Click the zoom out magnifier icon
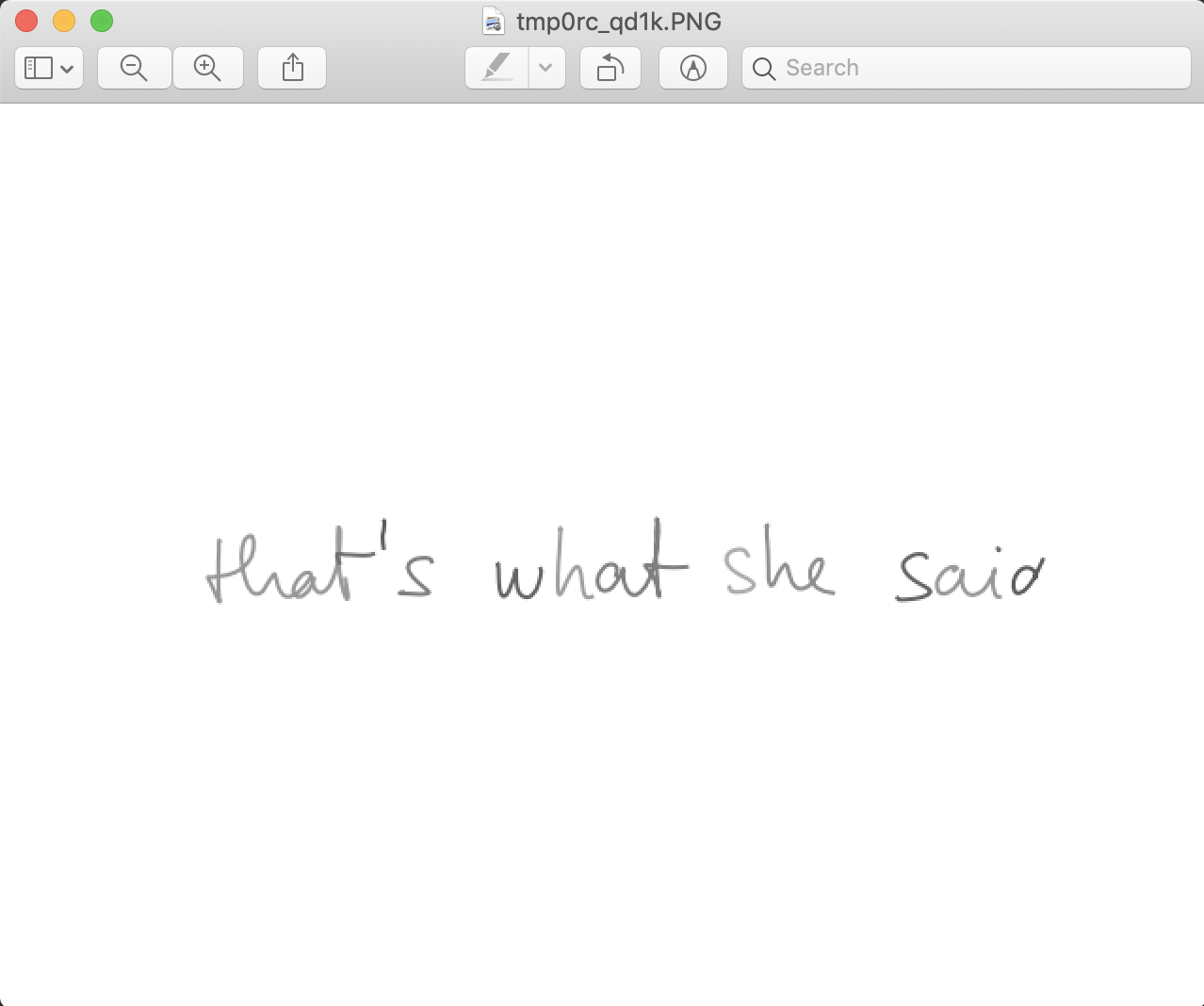The height and width of the screenshot is (1006, 1204). click(135, 68)
